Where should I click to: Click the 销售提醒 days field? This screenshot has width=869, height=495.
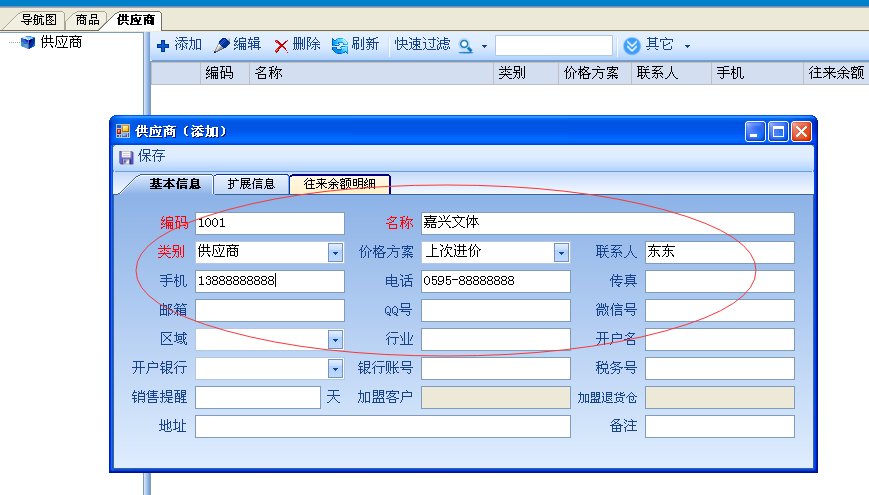coord(258,397)
